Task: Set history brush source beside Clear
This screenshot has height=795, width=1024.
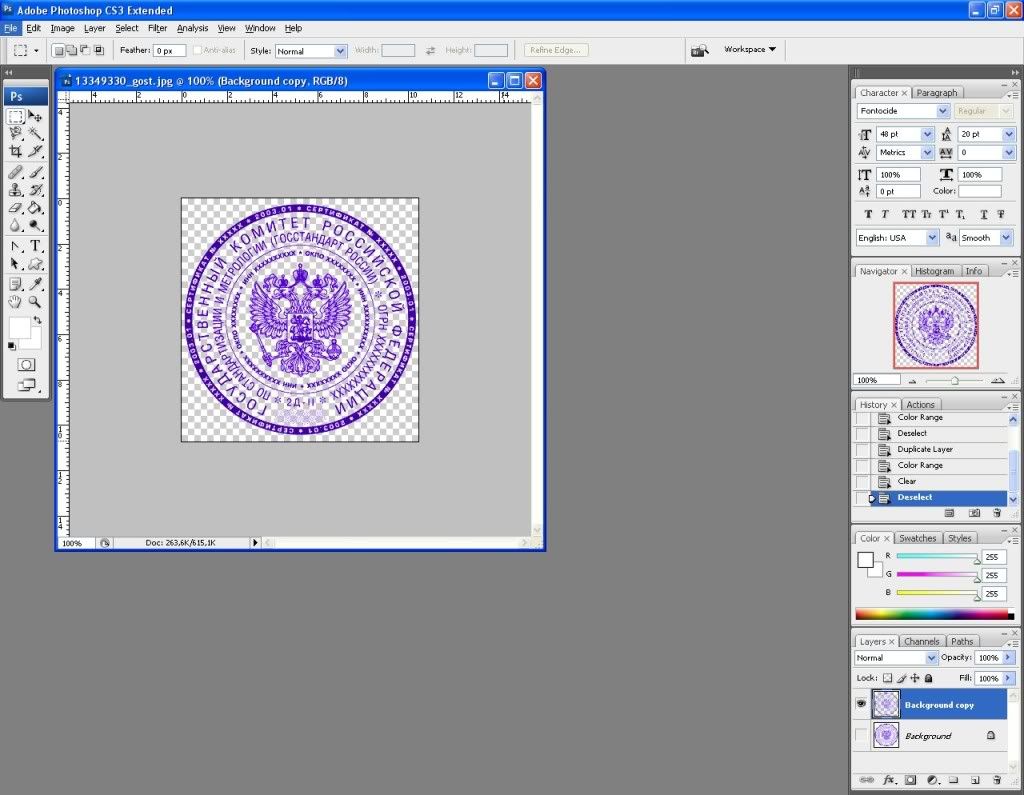Action: (x=862, y=481)
